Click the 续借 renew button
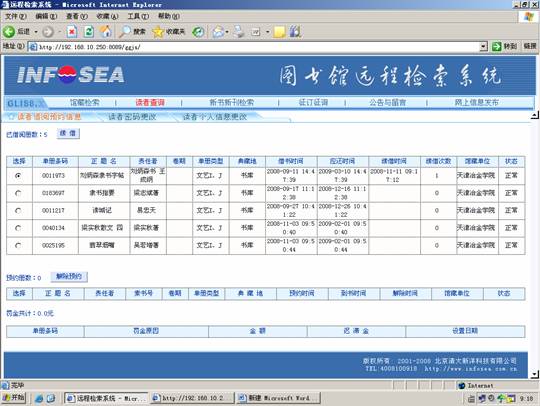Viewport: 540px width, 406px height. 68,134
